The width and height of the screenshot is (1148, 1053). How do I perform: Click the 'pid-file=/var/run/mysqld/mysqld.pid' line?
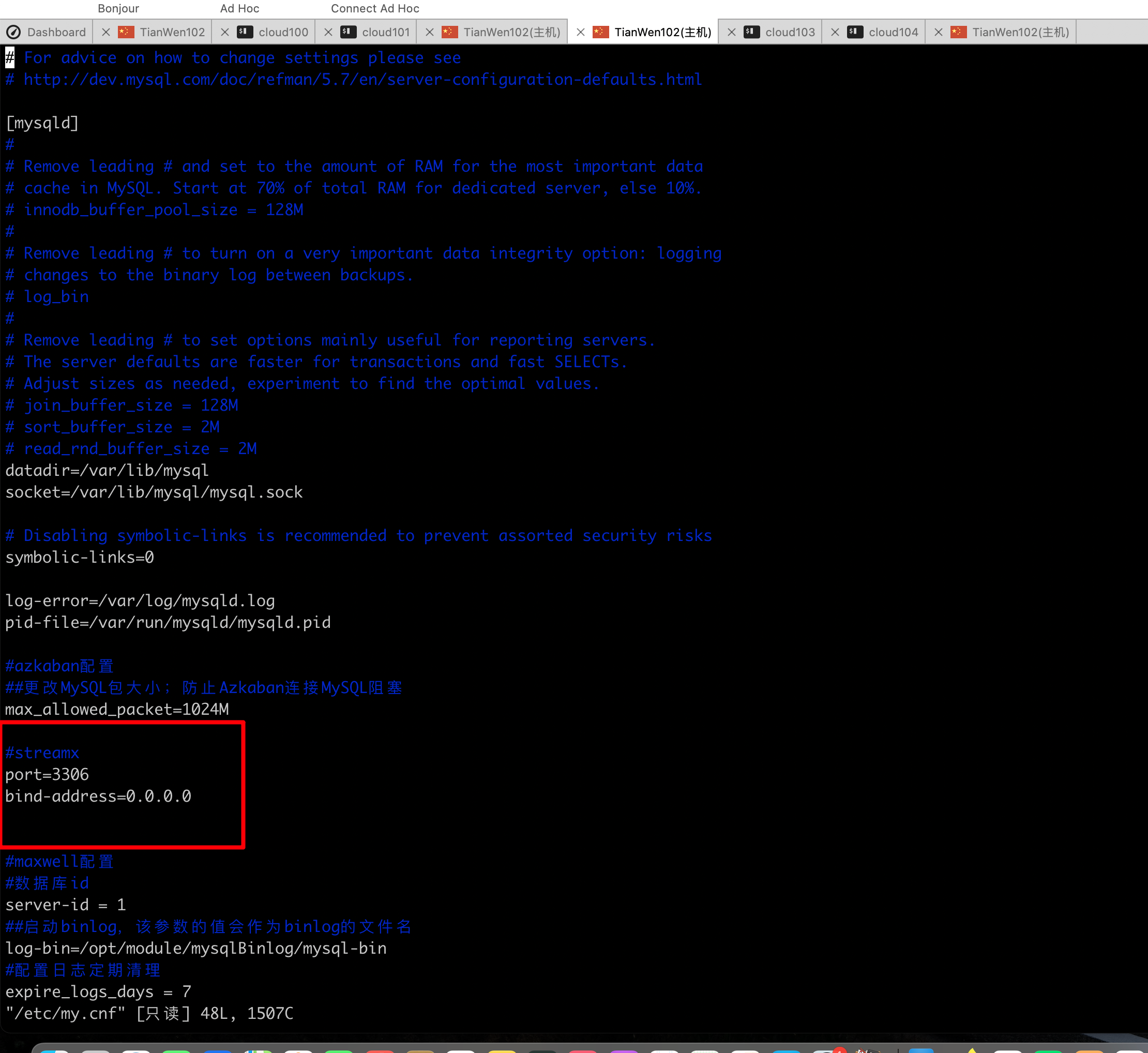pos(168,622)
